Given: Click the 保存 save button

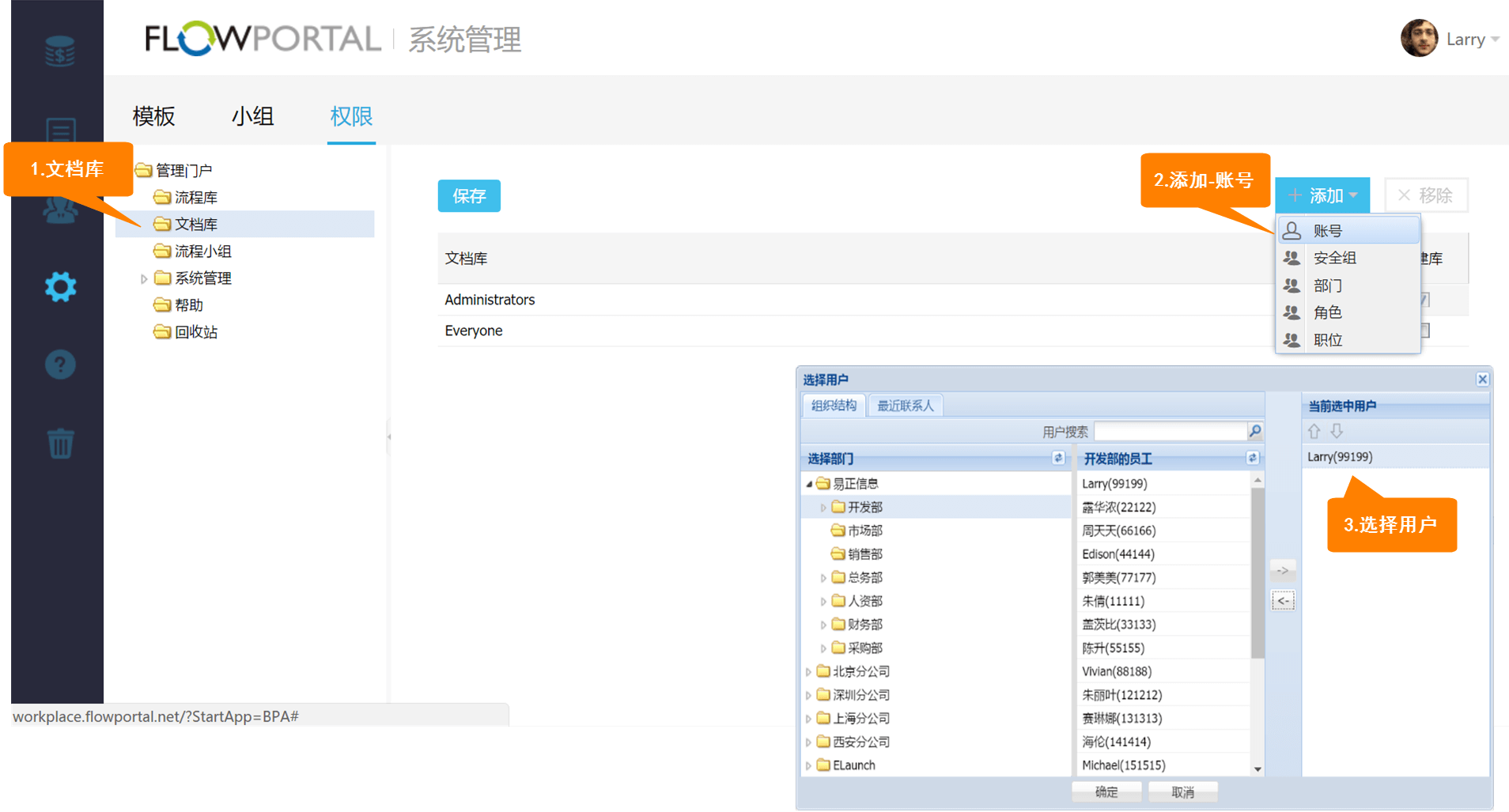Looking at the screenshot, I should 469,196.
